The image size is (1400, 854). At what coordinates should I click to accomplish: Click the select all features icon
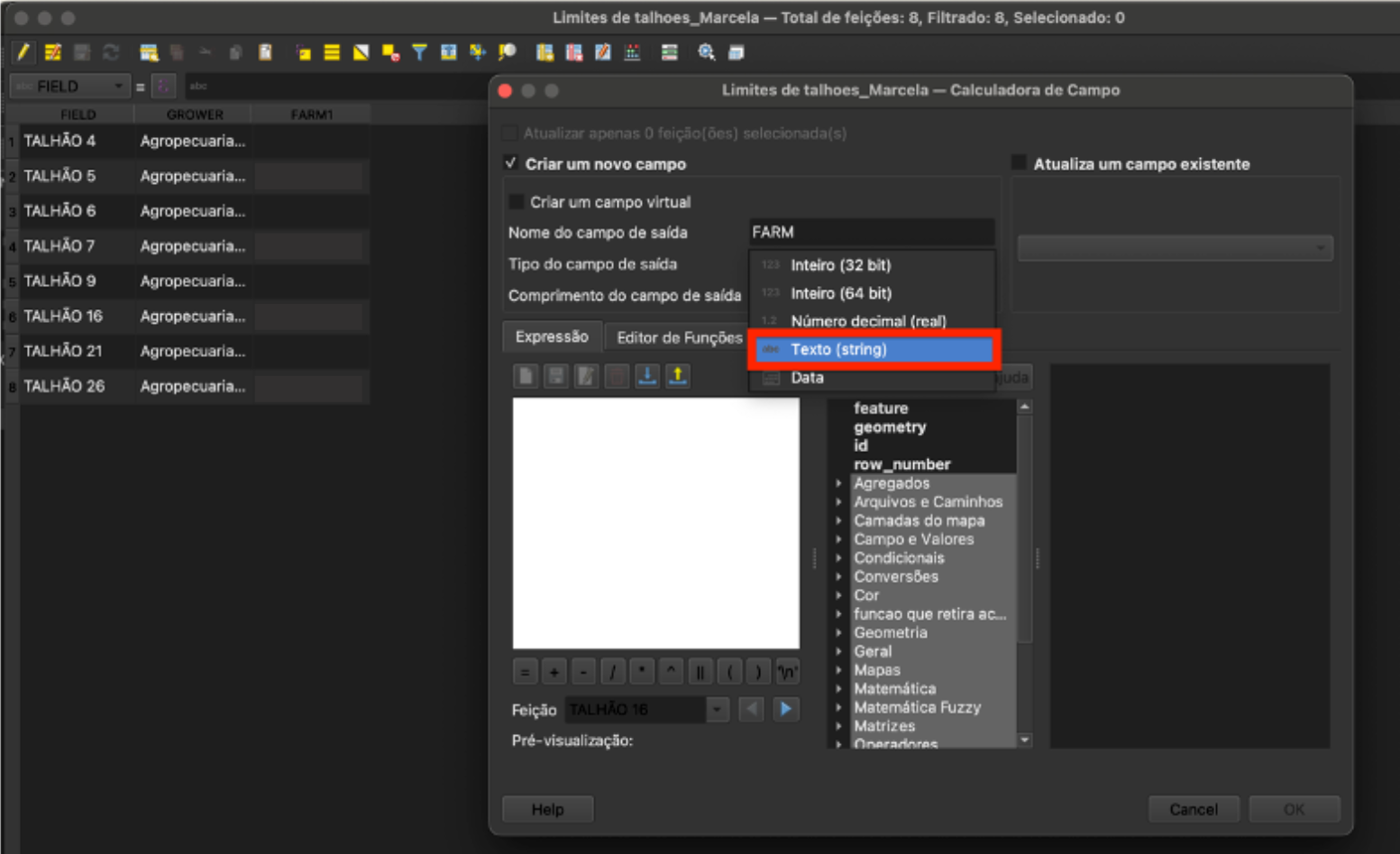tap(332, 52)
